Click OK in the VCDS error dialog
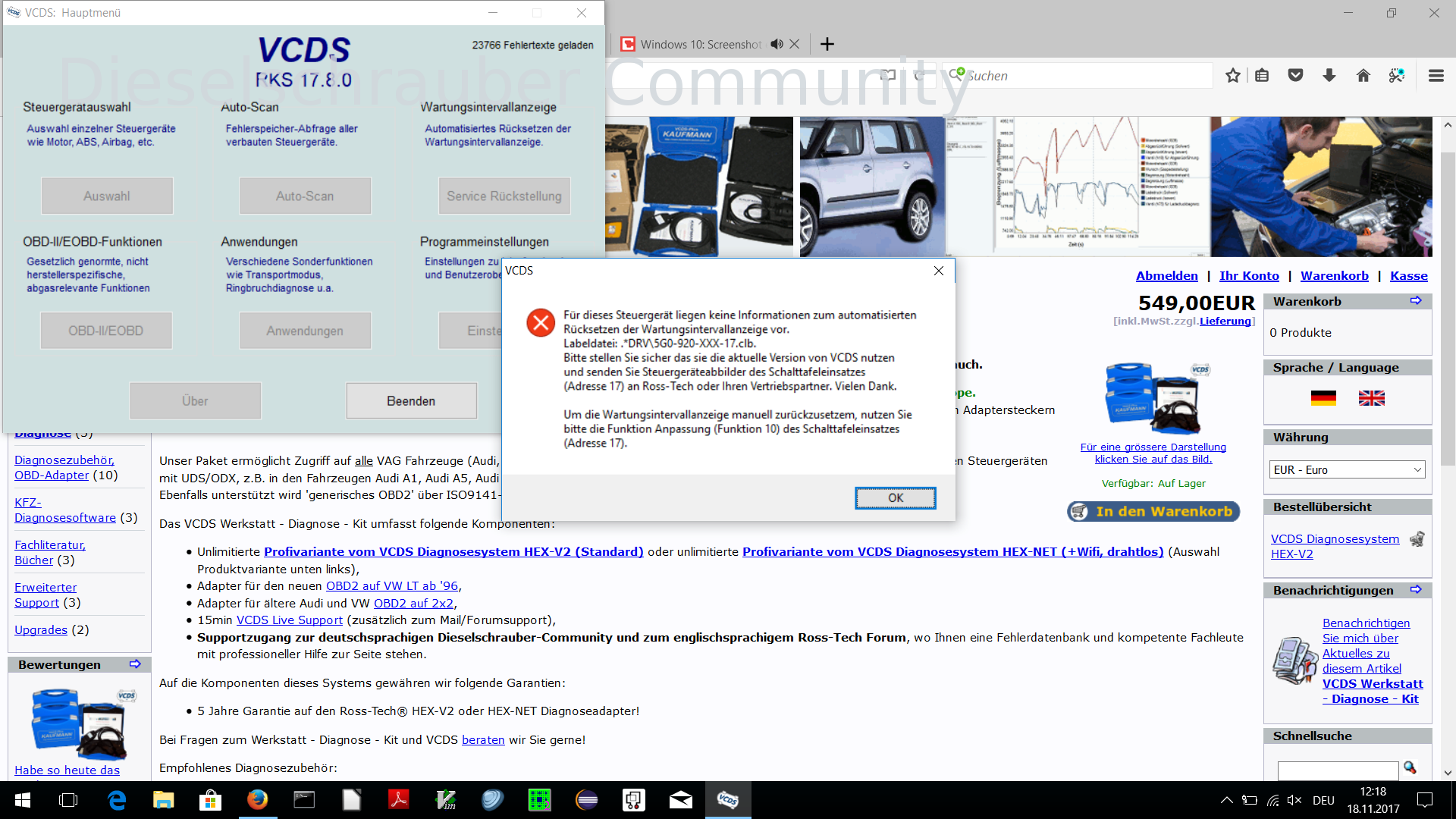This screenshot has width=1456, height=819. 895,498
